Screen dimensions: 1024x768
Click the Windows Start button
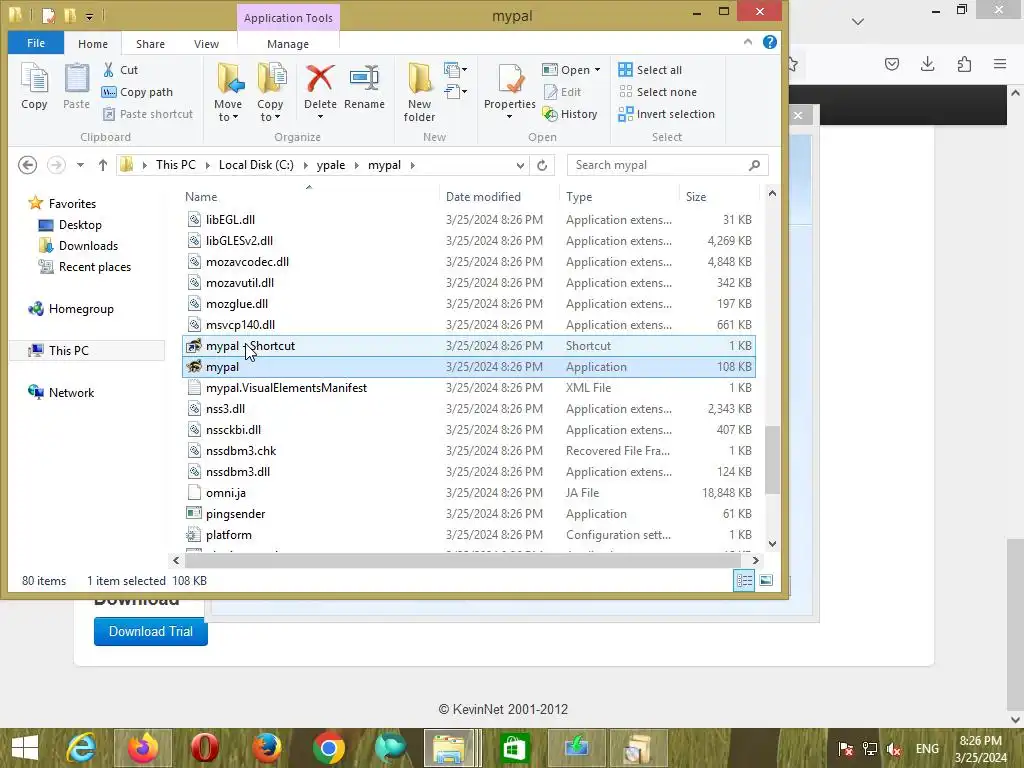25,748
